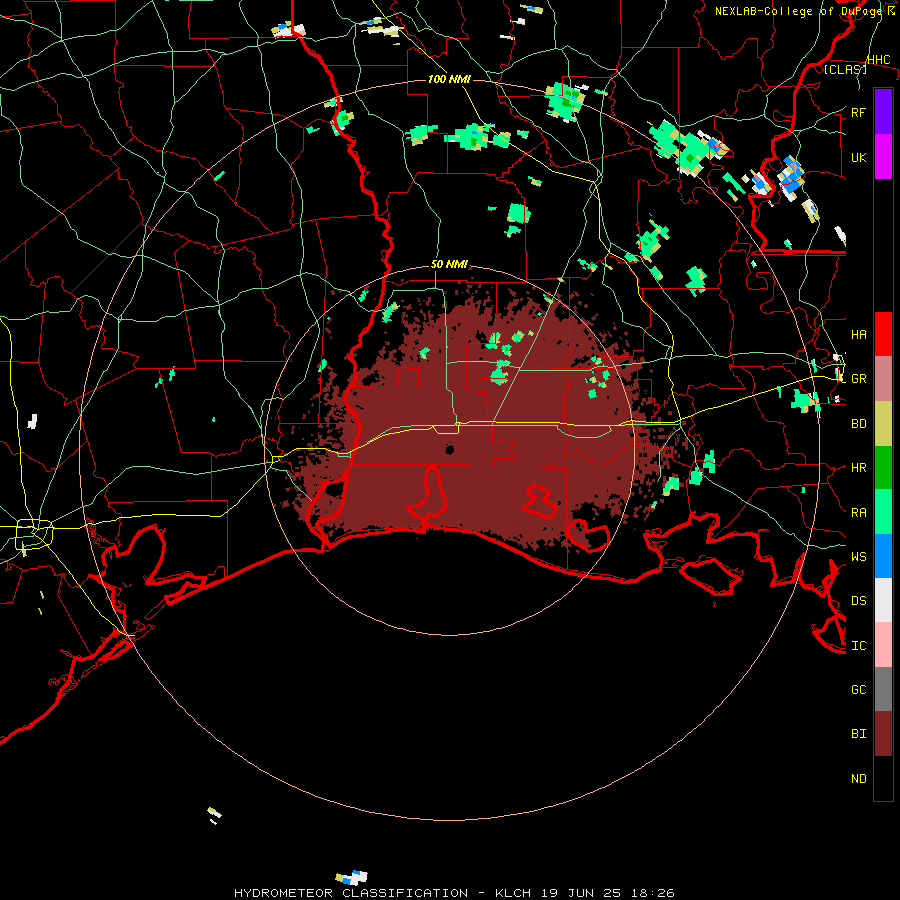Click the 'DS' legend label

point(859,601)
